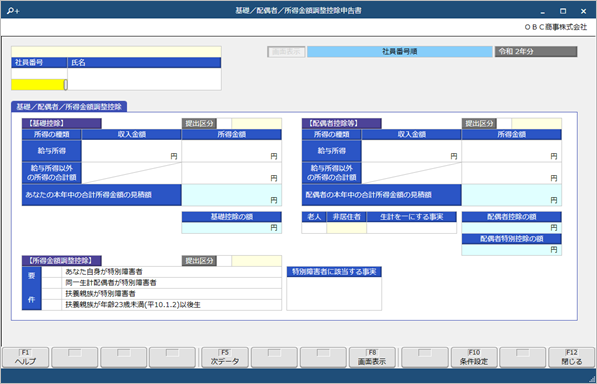Open F10 条件設定
Screen dimensions: 597x384
point(474,357)
